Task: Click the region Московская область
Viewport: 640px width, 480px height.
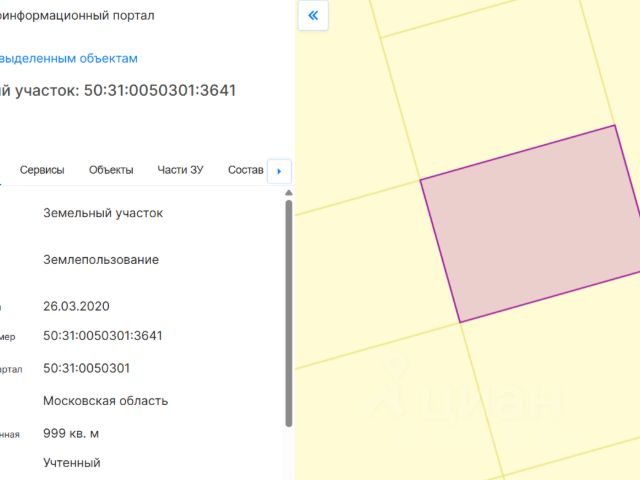Action: click(105, 401)
